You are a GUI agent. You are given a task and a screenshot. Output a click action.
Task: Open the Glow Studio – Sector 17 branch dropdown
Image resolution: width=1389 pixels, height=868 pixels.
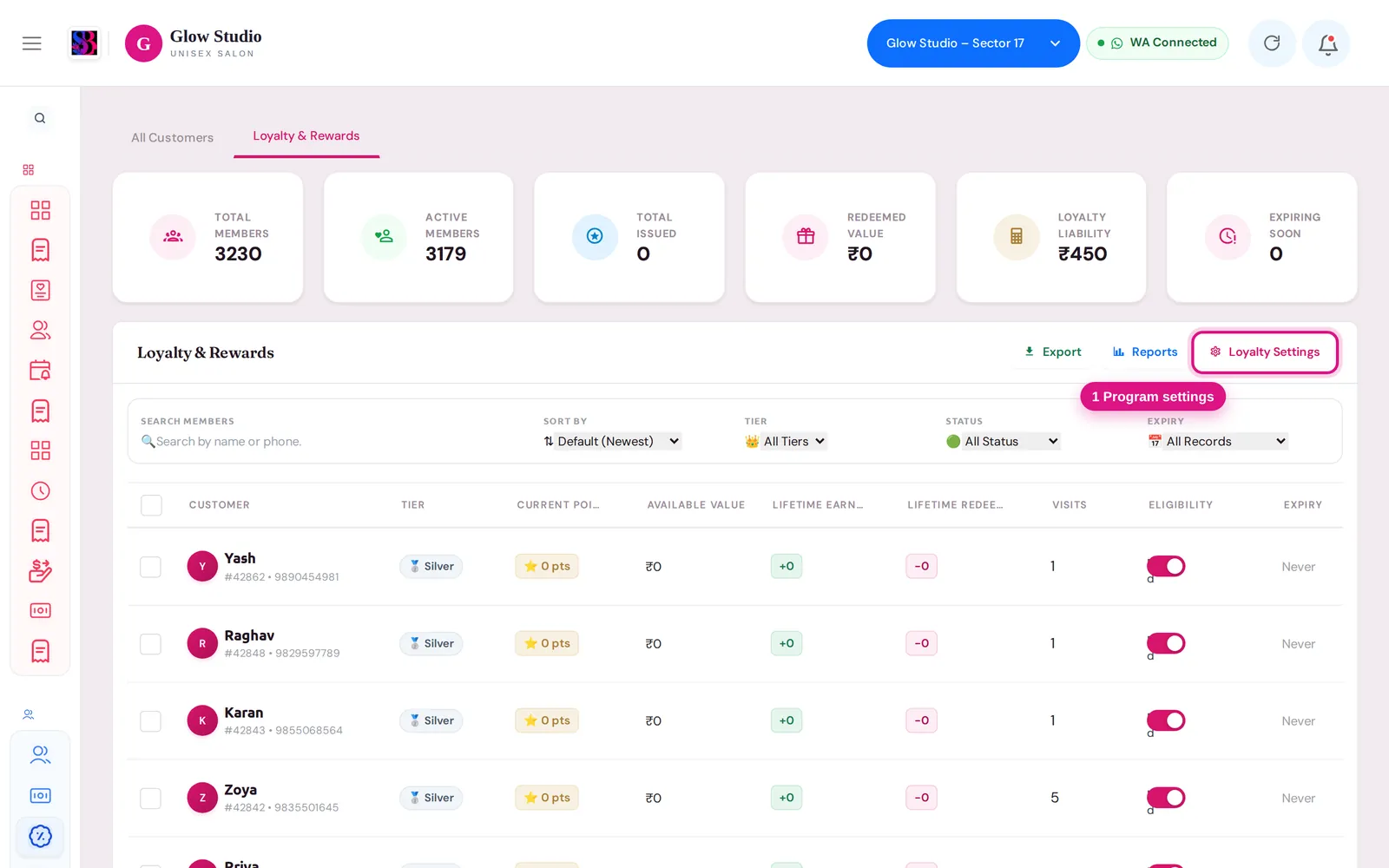(973, 43)
